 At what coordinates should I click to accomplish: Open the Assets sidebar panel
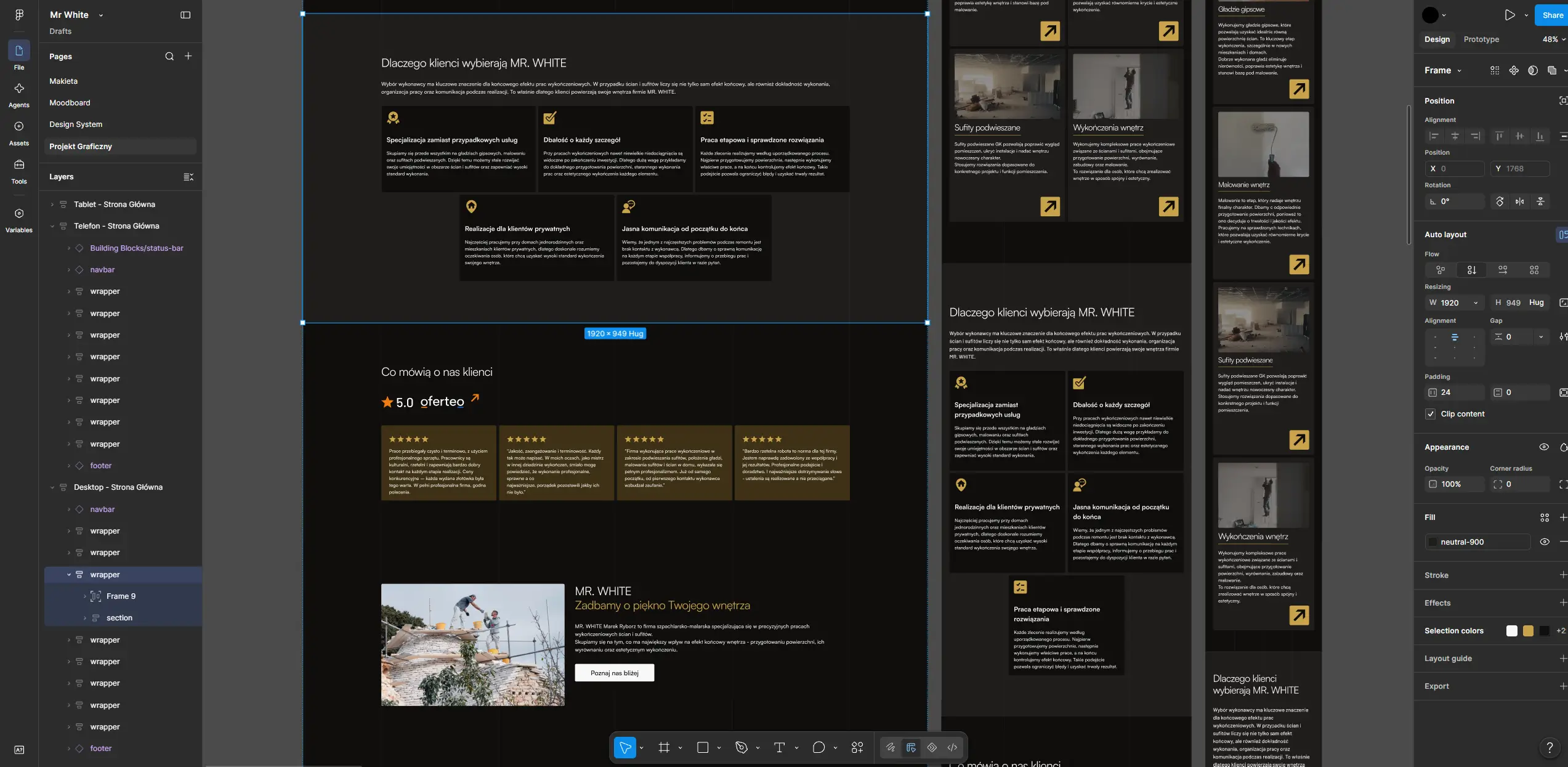tap(19, 132)
